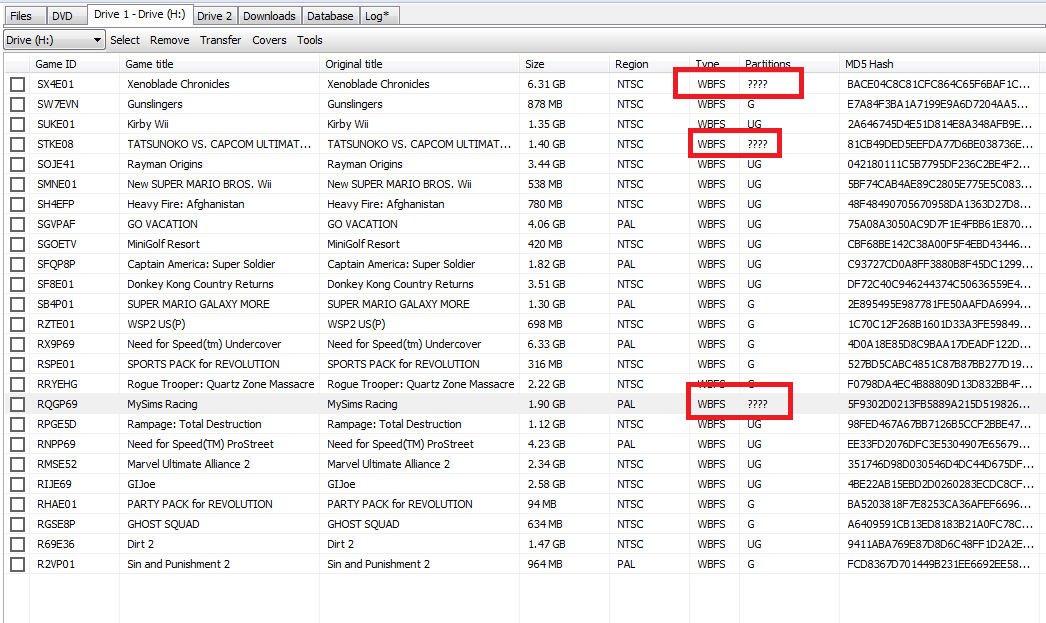Tick the Heavy Fire: Afghanistan checkbox
Image resolution: width=1046 pixels, height=623 pixels.
[17, 204]
